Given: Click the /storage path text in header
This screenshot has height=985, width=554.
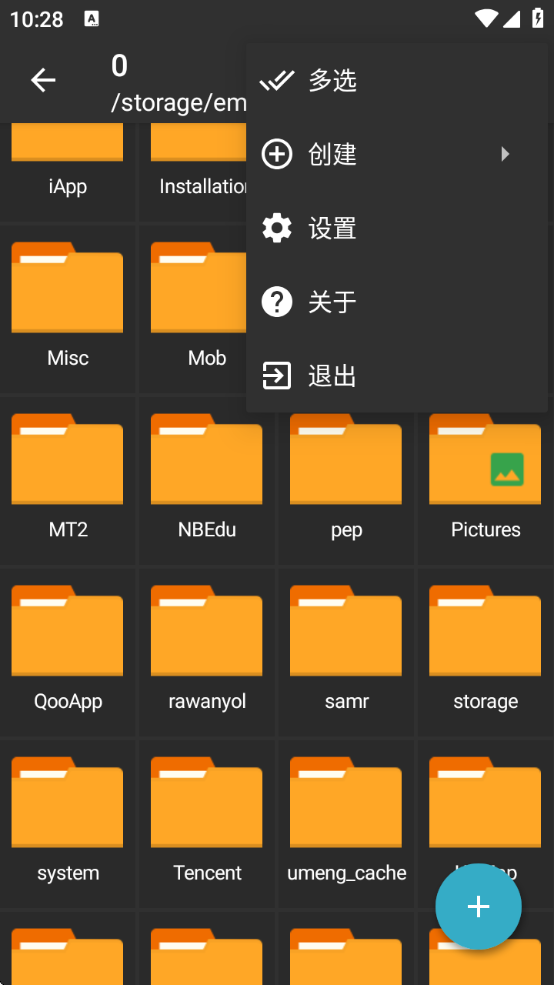Looking at the screenshot, I should 179,102.
